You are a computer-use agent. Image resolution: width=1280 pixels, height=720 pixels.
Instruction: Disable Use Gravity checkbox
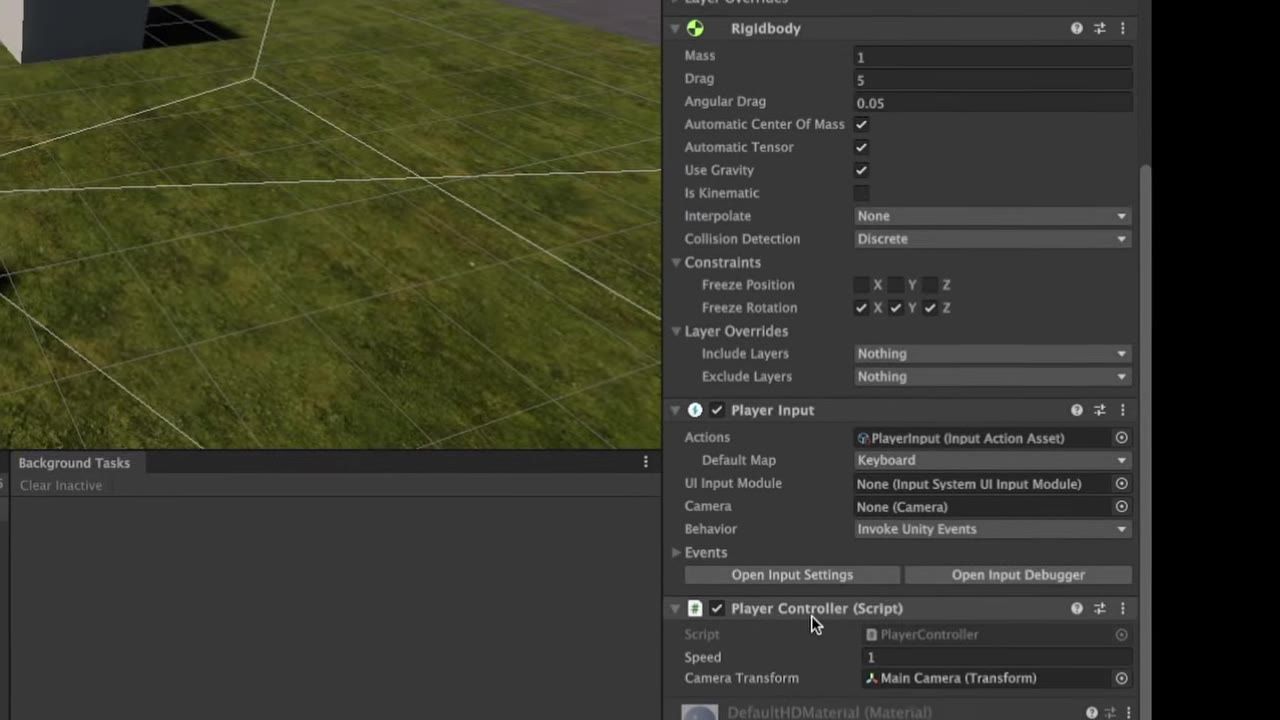click(861, 170)
